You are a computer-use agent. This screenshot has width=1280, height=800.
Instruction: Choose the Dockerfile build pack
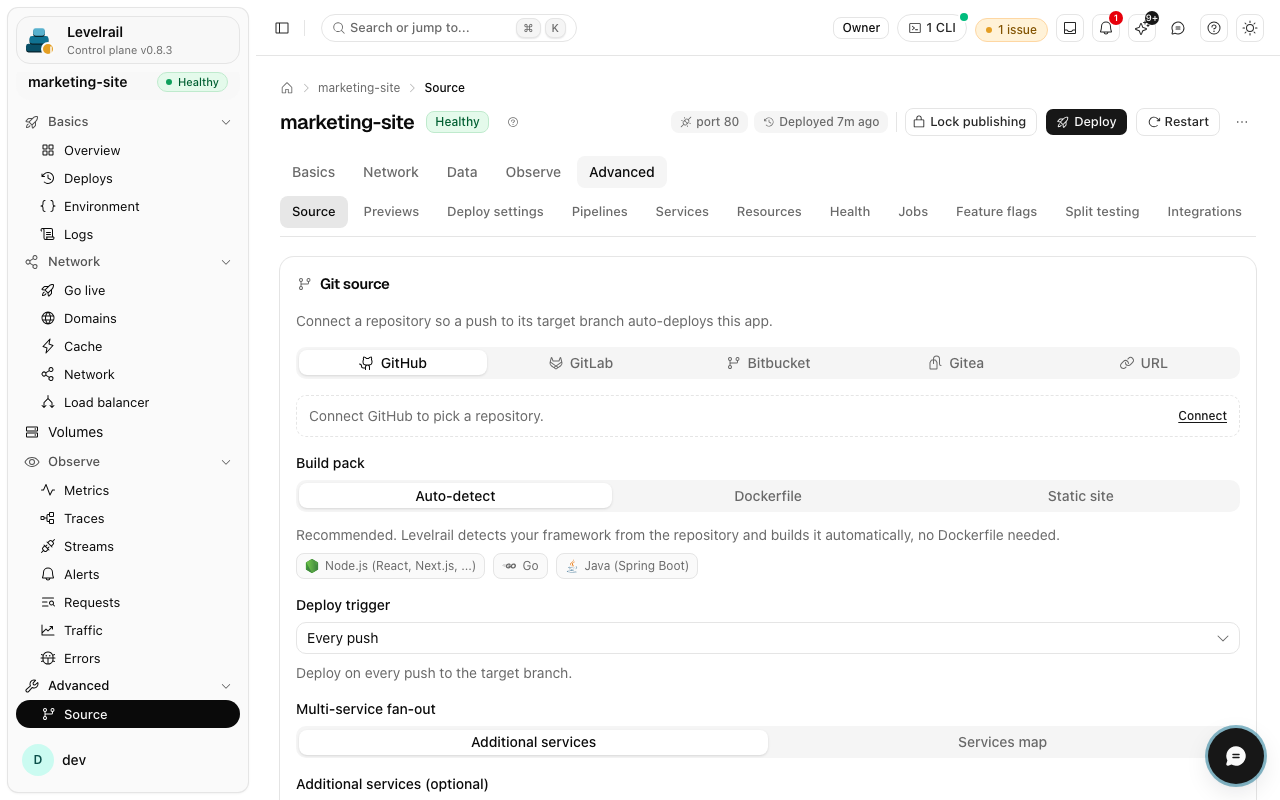[768, 496]
